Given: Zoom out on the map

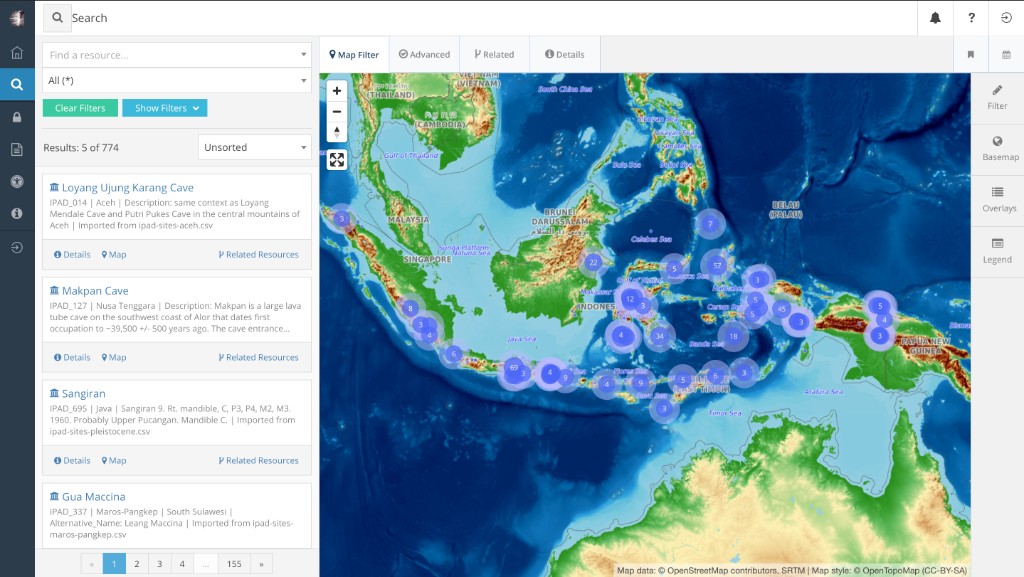Looking at the screenshot, I should coord(337,112).
